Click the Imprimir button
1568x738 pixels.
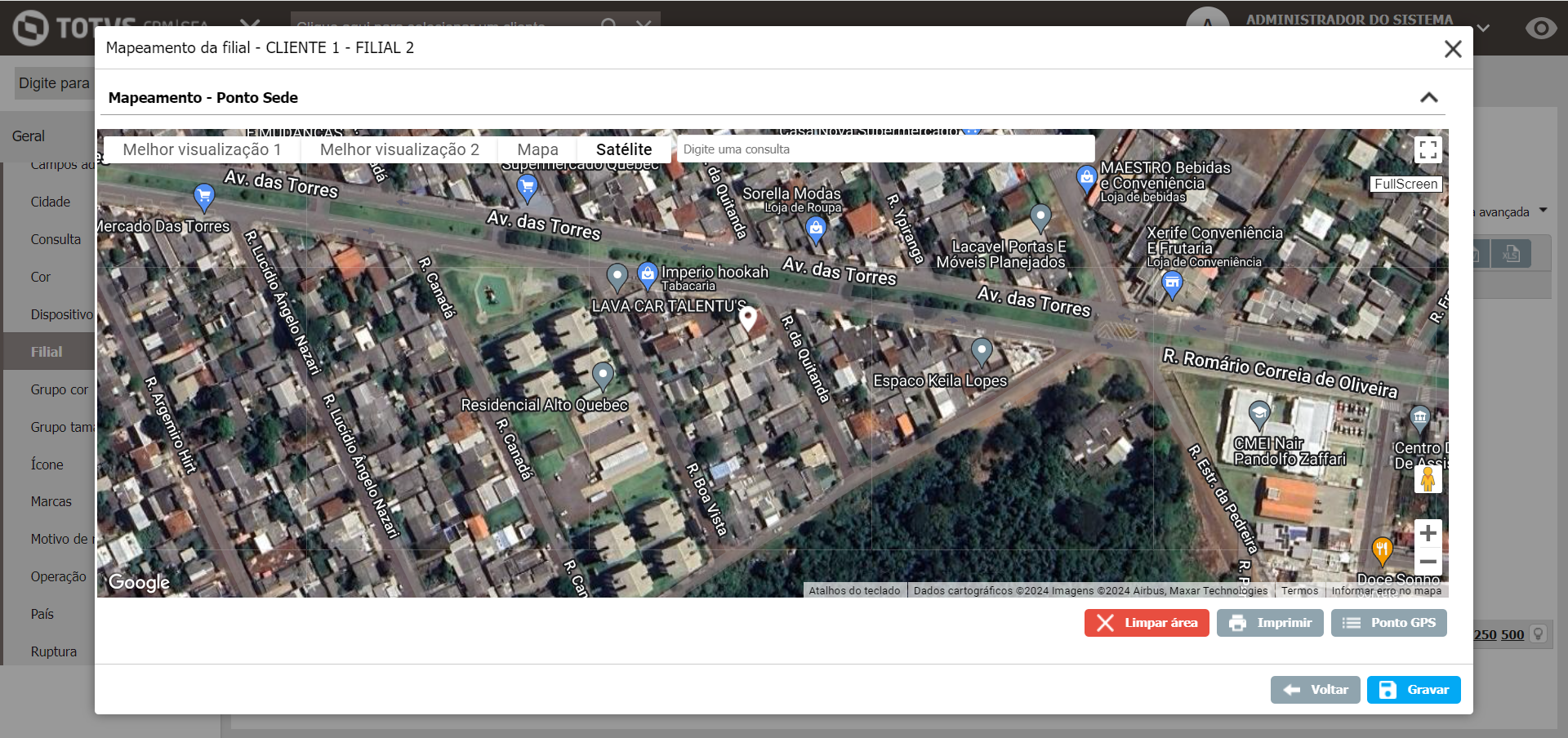point(1270,623)
